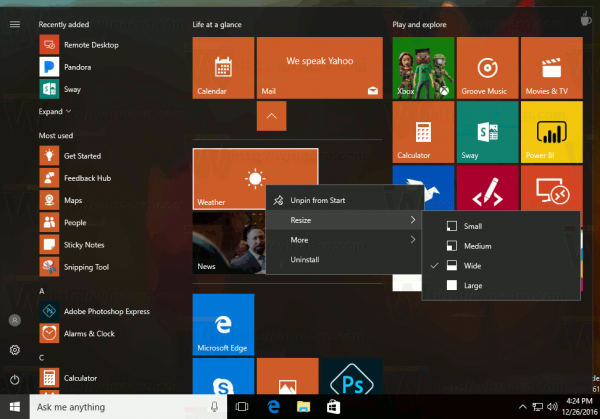Open the Photoshop Express tile
This screenshot has height=419, width=600.
pos(352,376)
